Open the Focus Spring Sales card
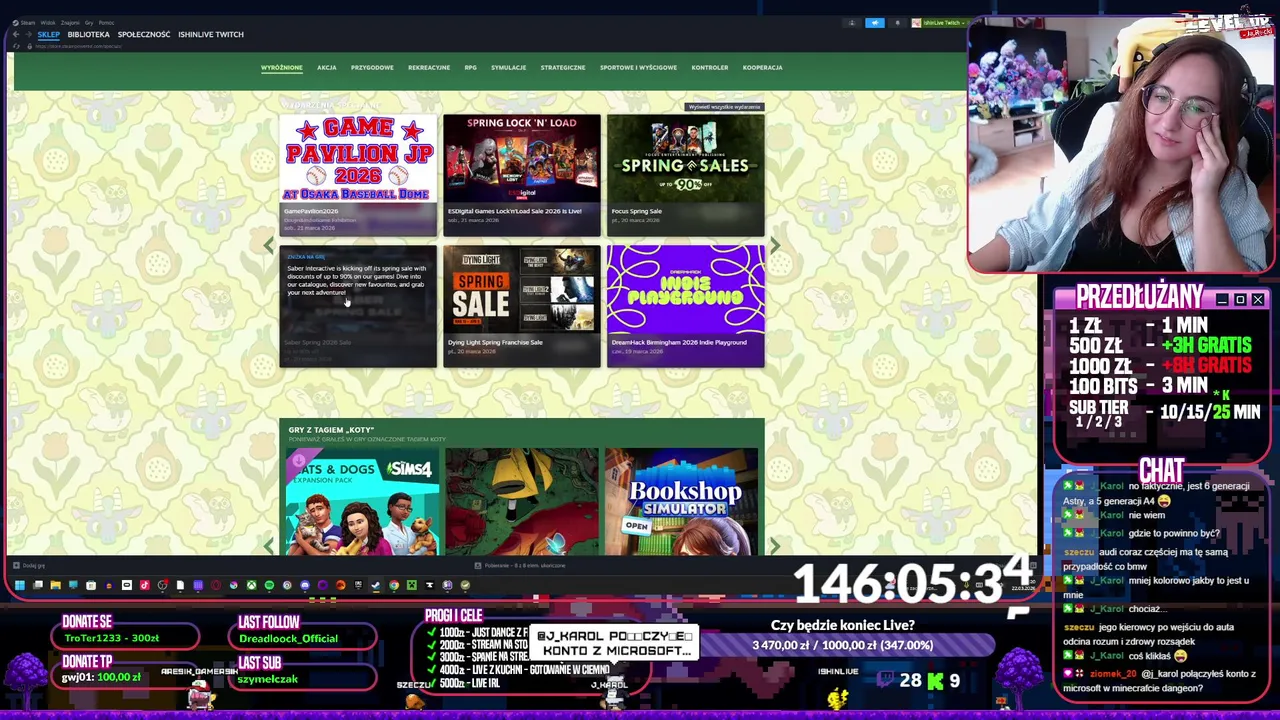 (x=685, y=175)
